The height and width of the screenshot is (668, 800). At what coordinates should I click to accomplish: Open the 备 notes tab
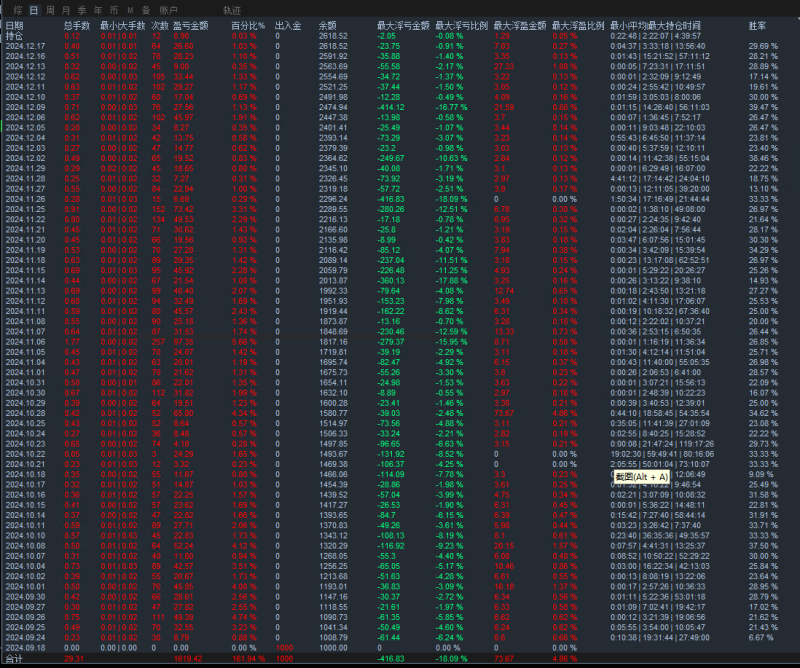(x=145, y=9)
